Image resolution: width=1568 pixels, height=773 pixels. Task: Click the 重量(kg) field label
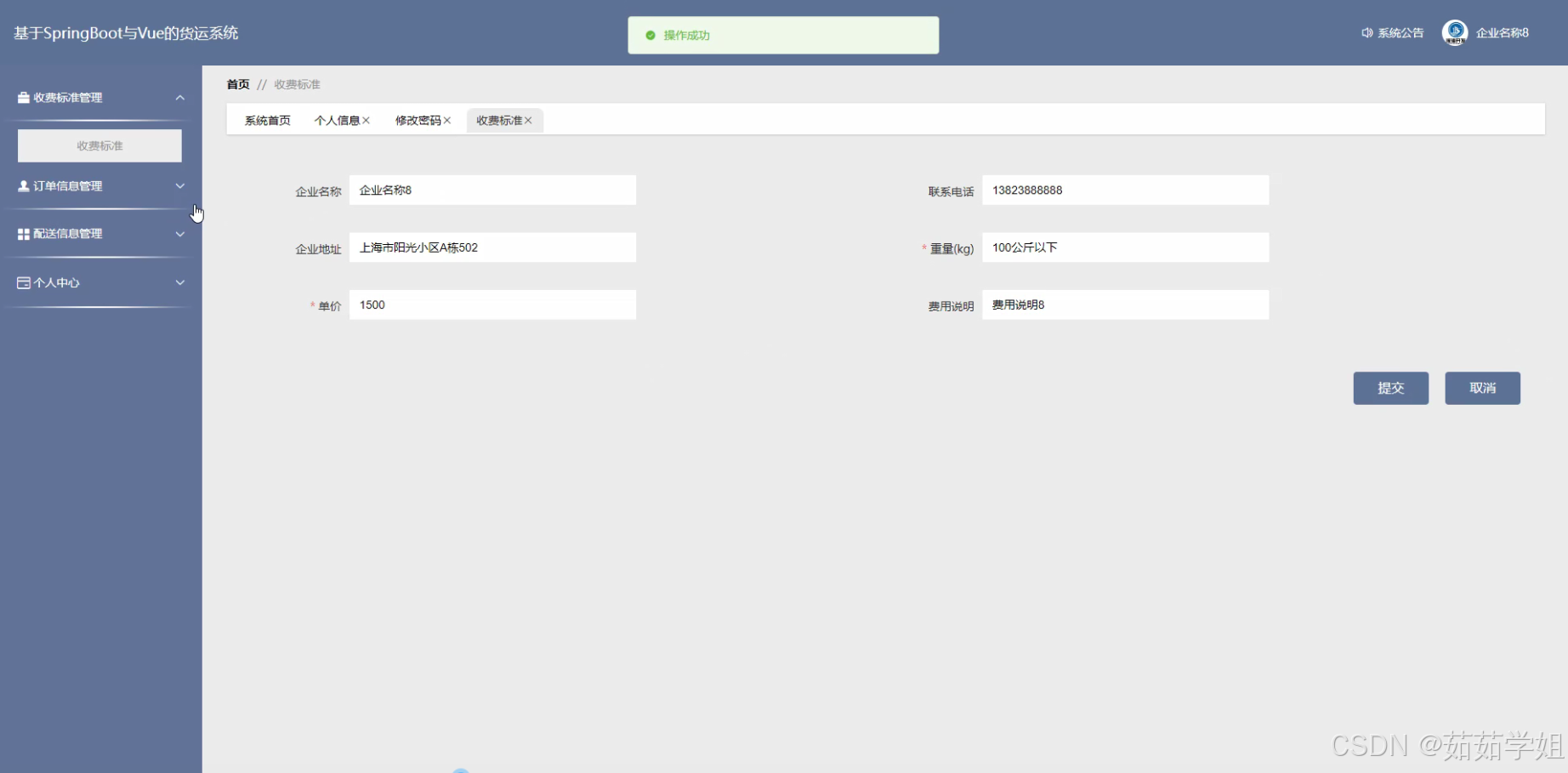952,249
